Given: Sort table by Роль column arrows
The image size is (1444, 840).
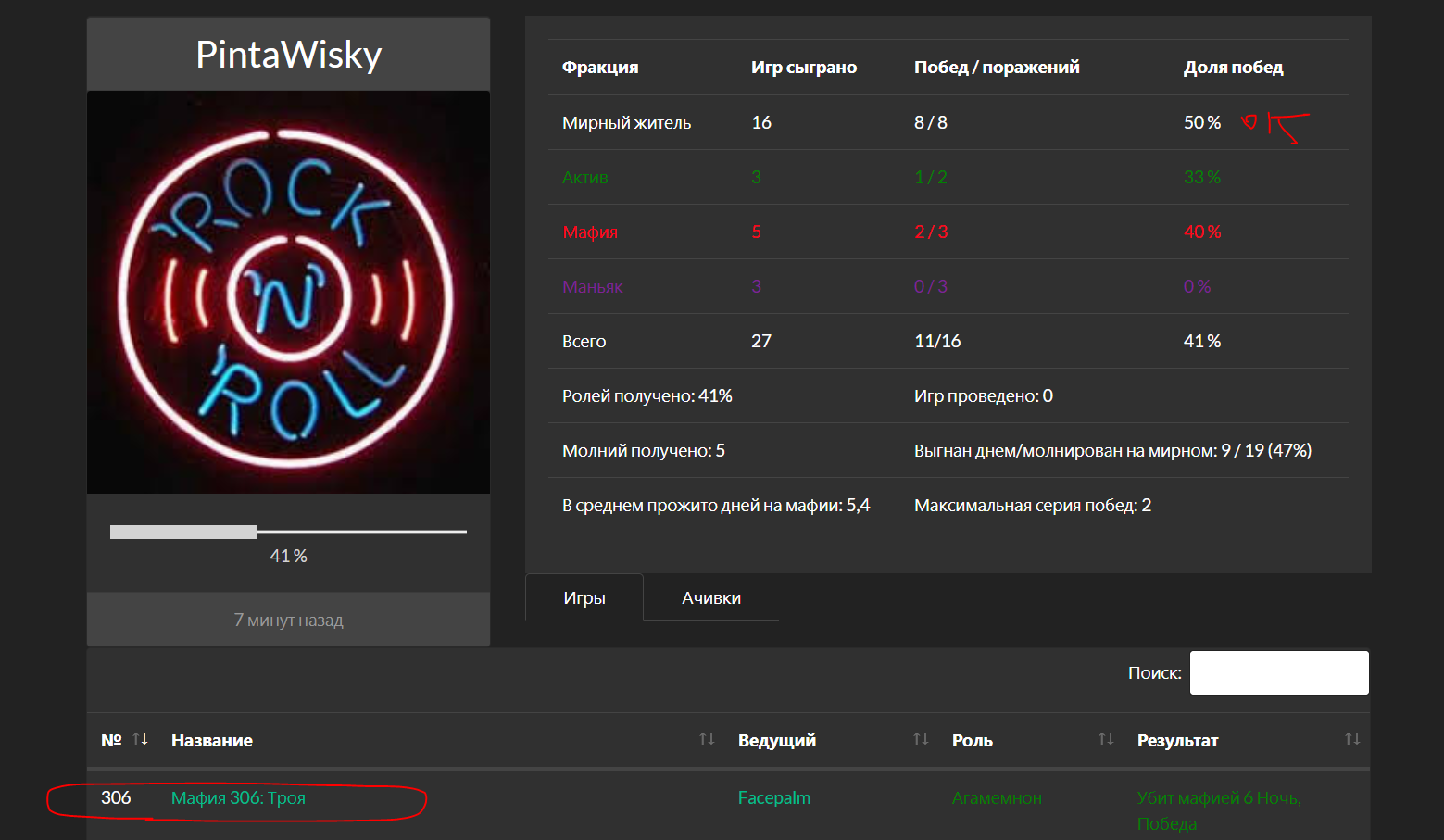Looking at the screenshot, I should [1106, 739].
